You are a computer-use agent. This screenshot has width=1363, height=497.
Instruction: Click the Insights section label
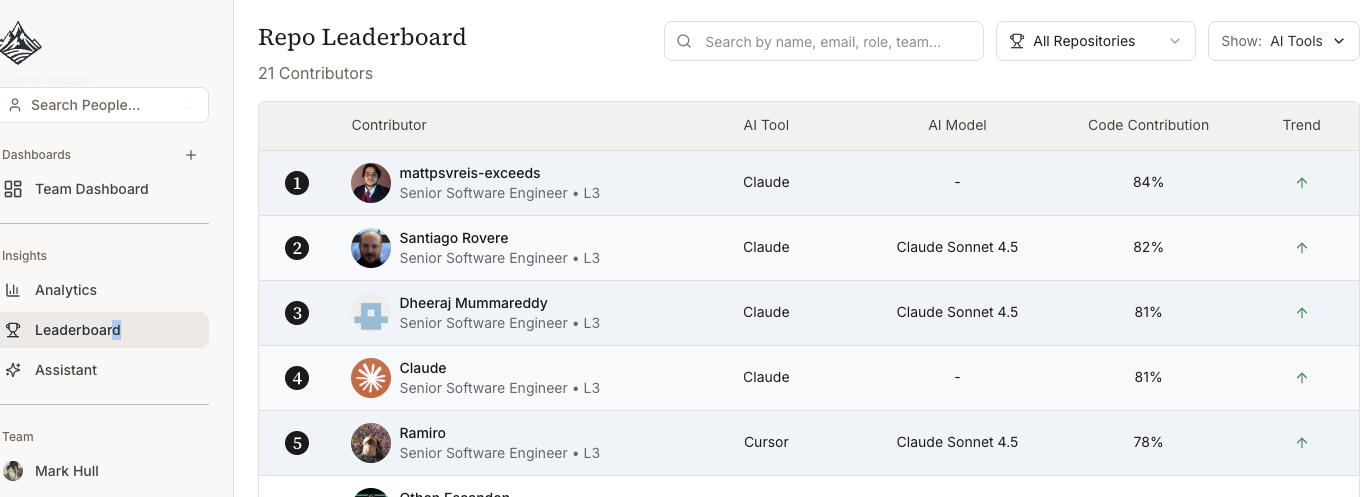coord(24,256)
